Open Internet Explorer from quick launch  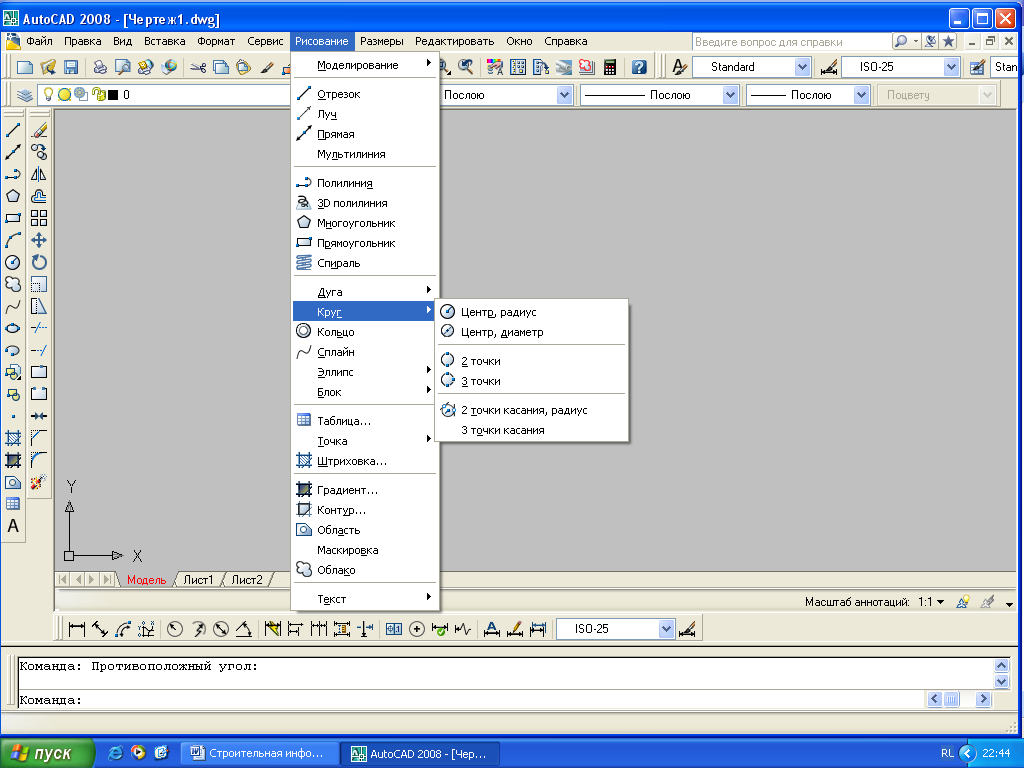115,752
